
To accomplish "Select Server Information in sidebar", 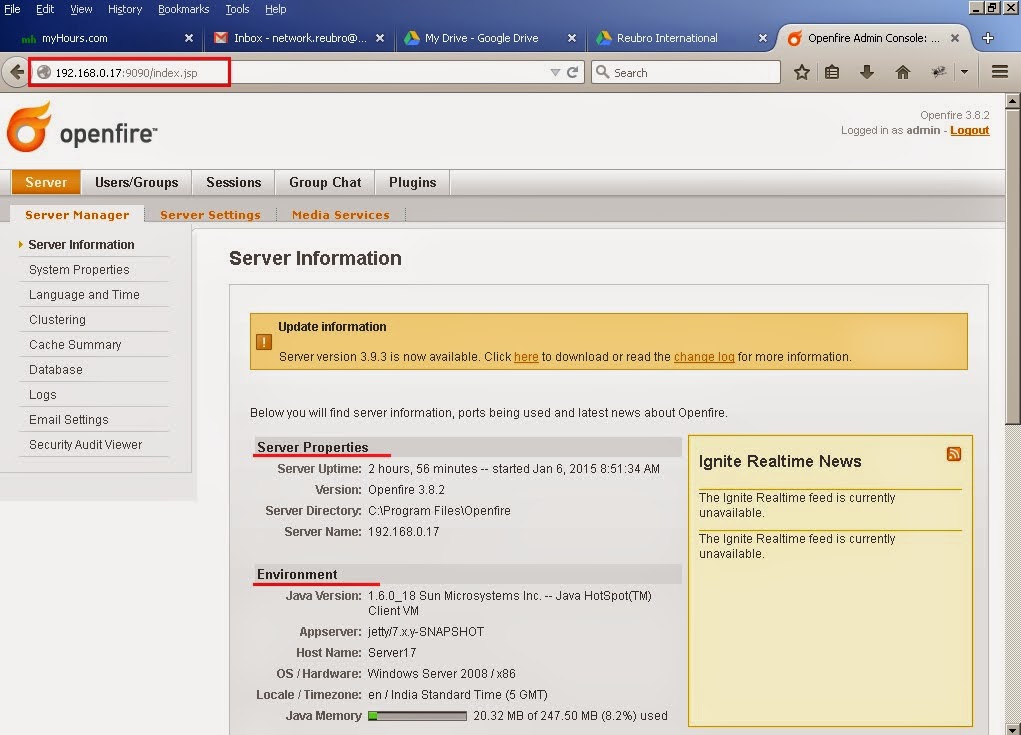I will 81,245.
